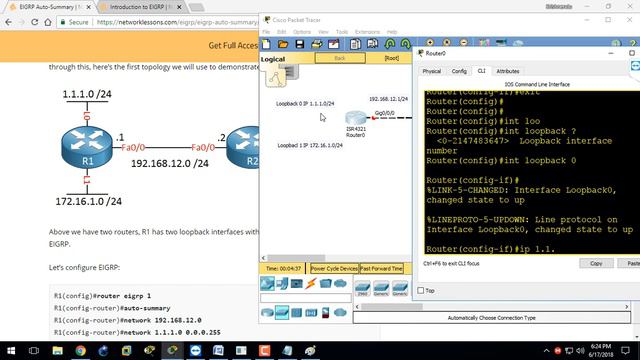
Task: Select Connections lightning bolt category
Action: tap(311, 283)
